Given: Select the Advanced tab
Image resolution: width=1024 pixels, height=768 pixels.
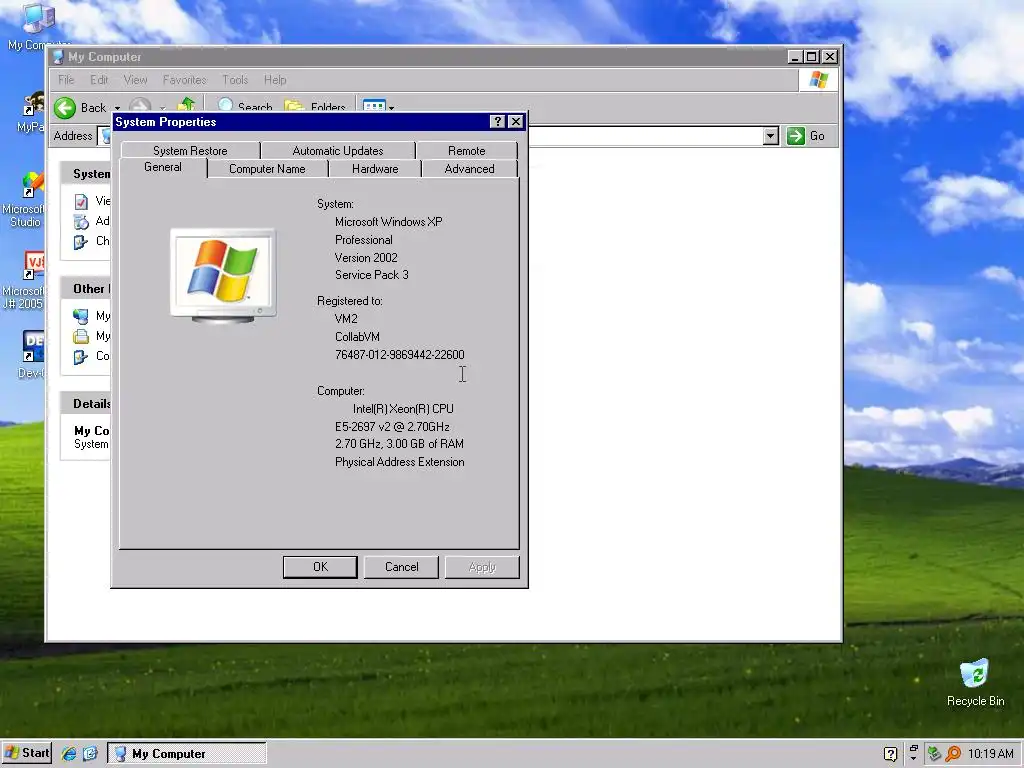Looking at the screenshot, I should click(x=469, y=169).
